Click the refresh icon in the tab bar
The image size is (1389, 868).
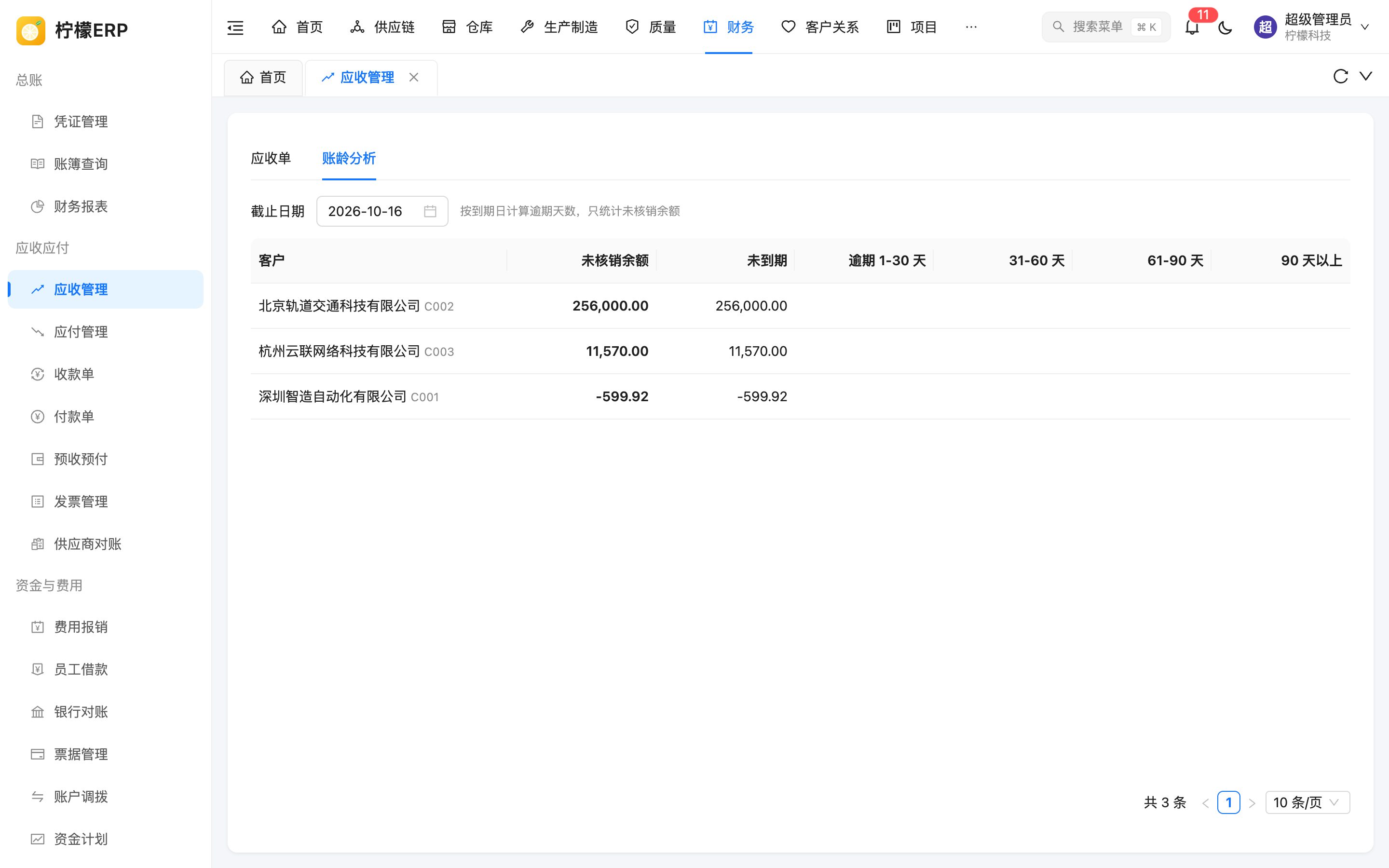pyautogui.click(x=1340, y=76)
